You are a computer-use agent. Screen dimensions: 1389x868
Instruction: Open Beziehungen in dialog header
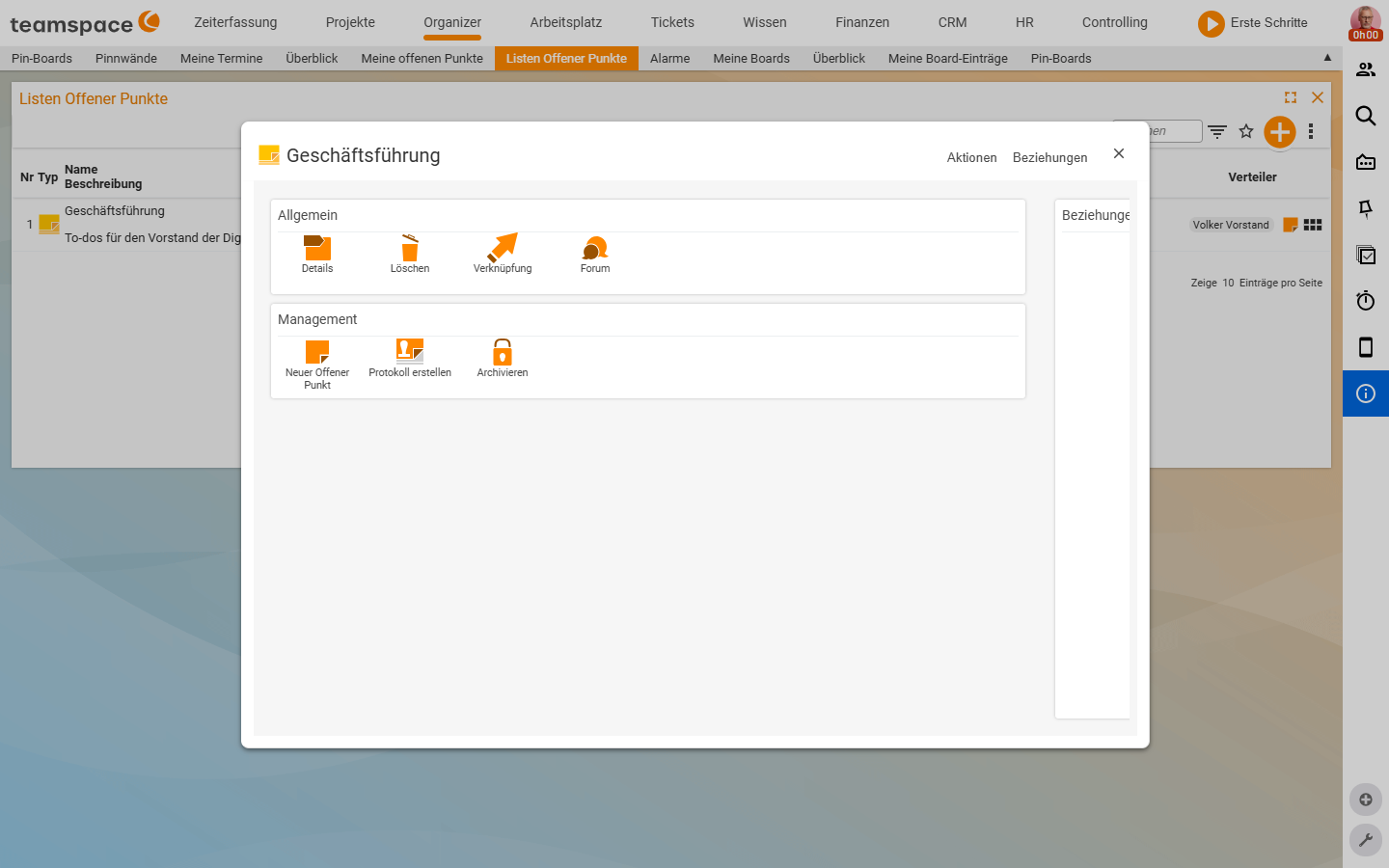[x=1049, y=157]
